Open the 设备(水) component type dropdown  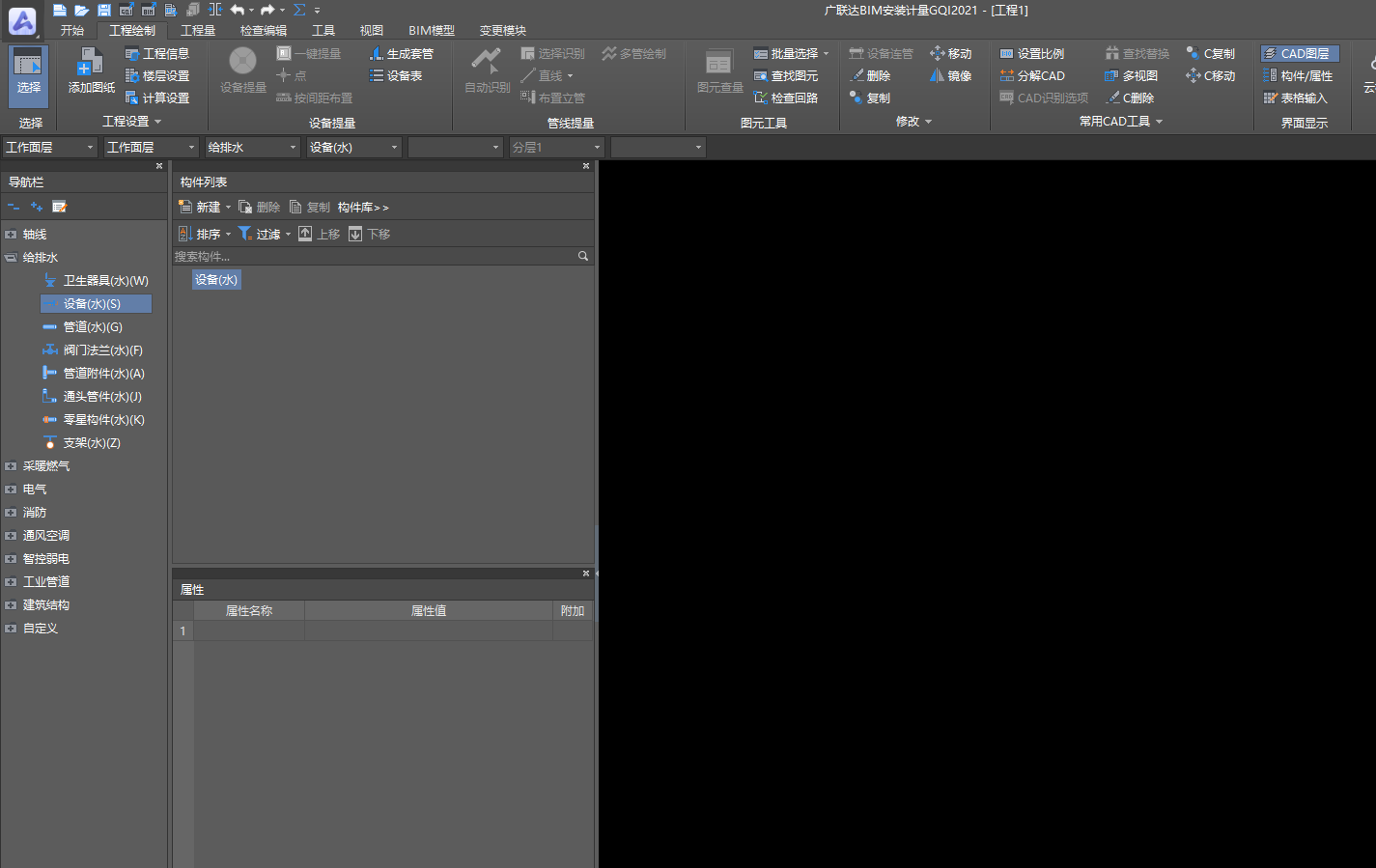tap(353, 148)
